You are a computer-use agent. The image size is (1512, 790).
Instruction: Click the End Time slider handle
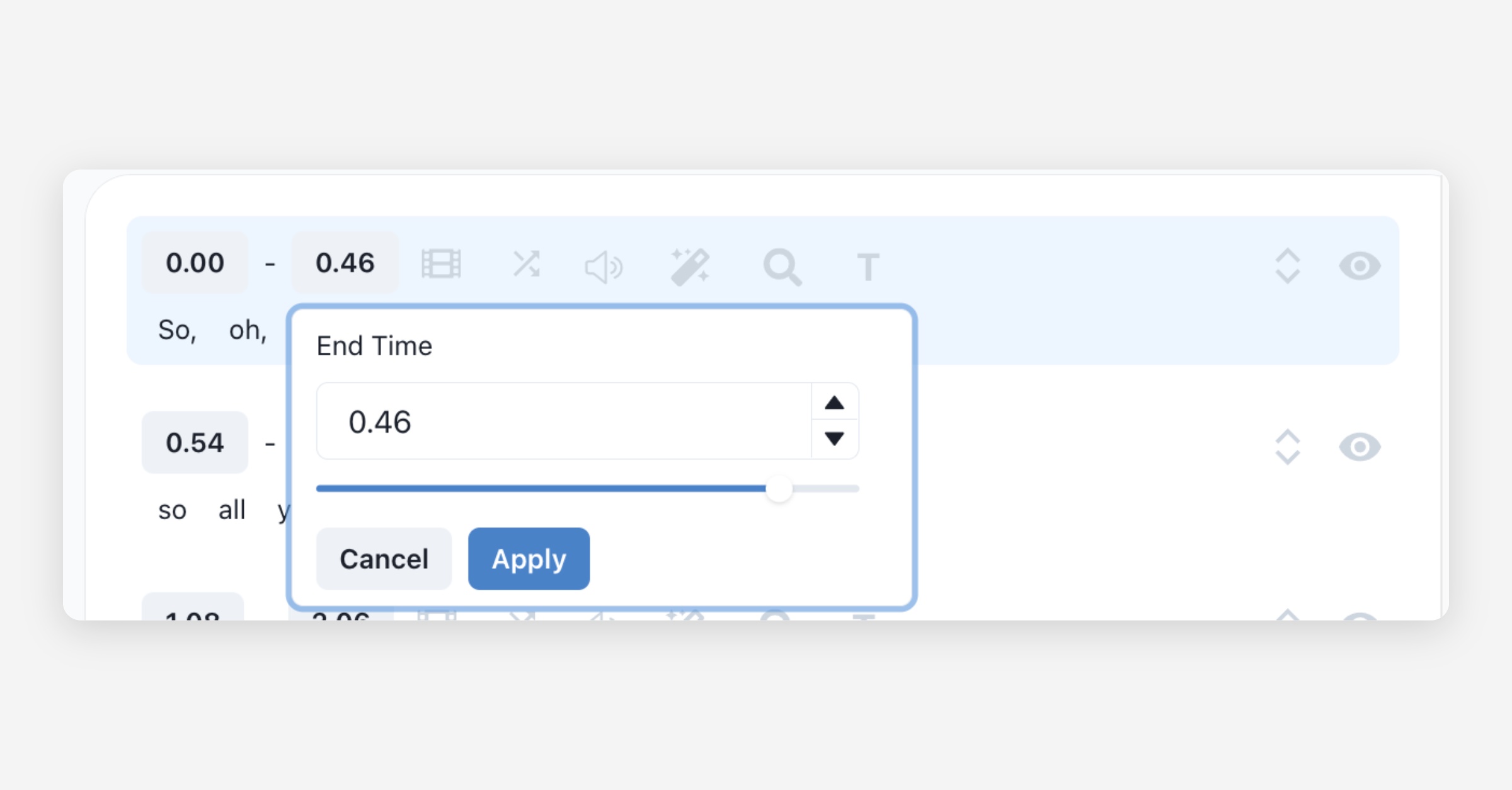pos(779,489)
